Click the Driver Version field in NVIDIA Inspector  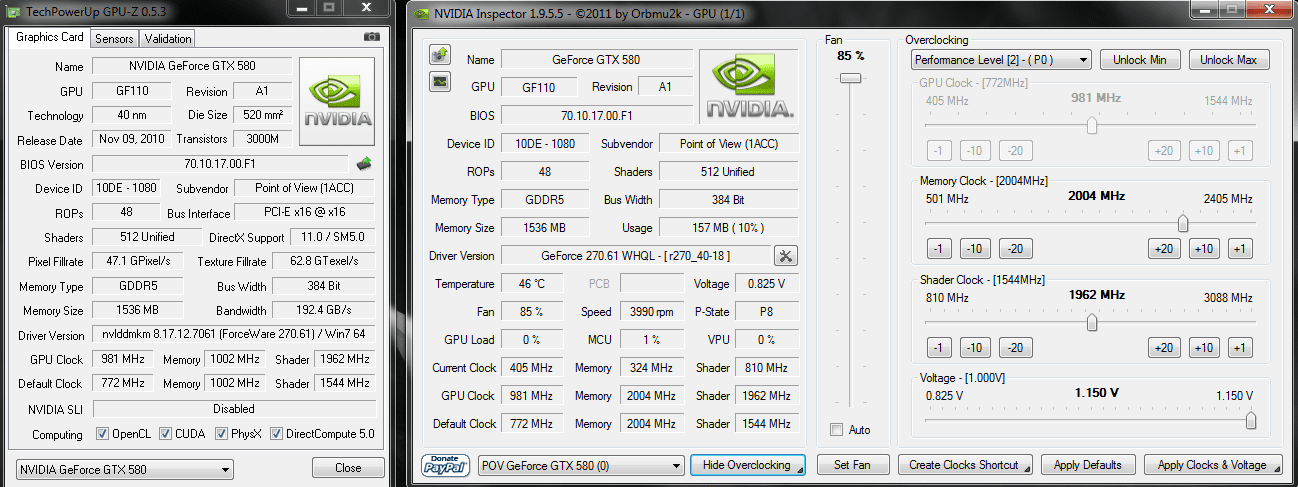tap(637, 256)
